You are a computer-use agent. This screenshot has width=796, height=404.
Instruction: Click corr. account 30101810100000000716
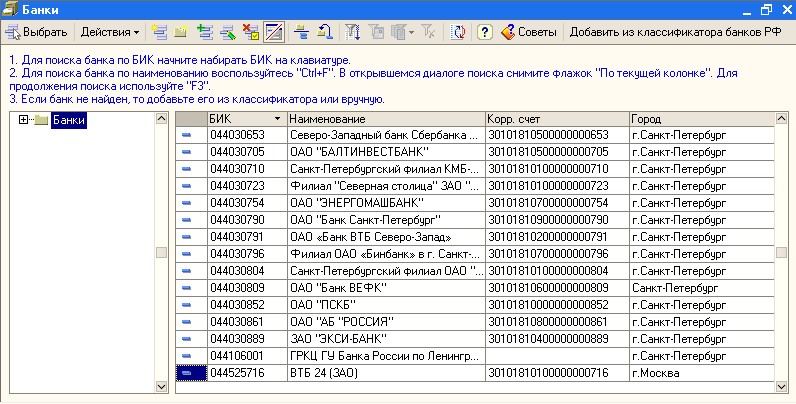(x=557, y=373)
